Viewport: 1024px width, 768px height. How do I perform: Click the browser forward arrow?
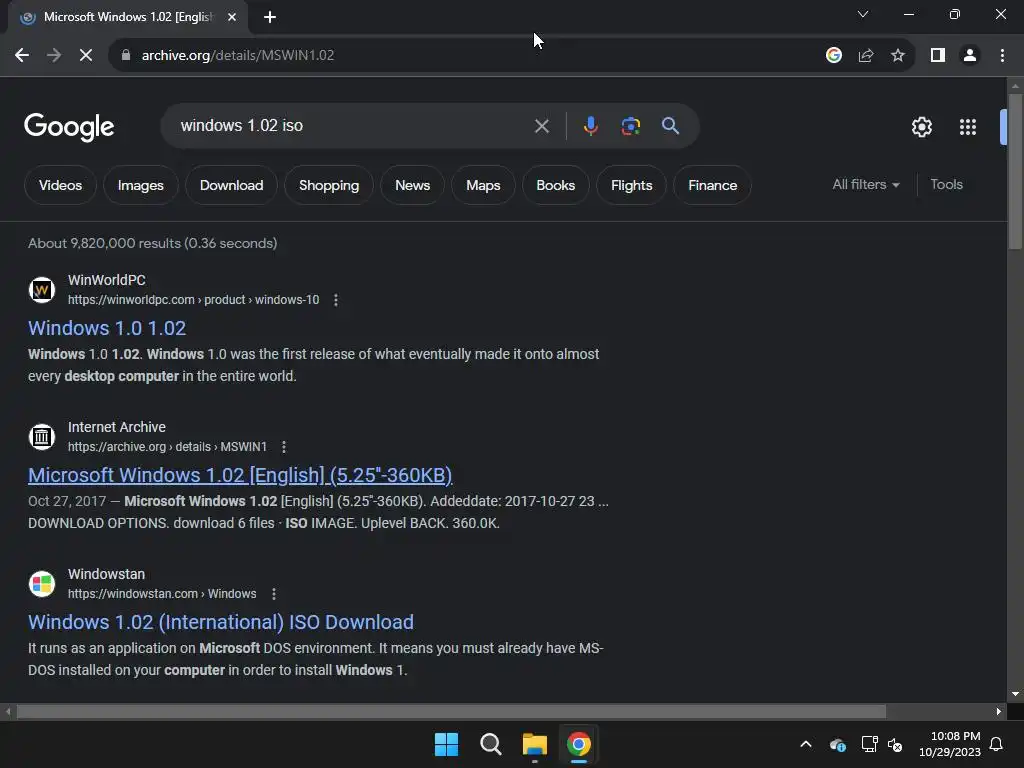pos(54,56)
